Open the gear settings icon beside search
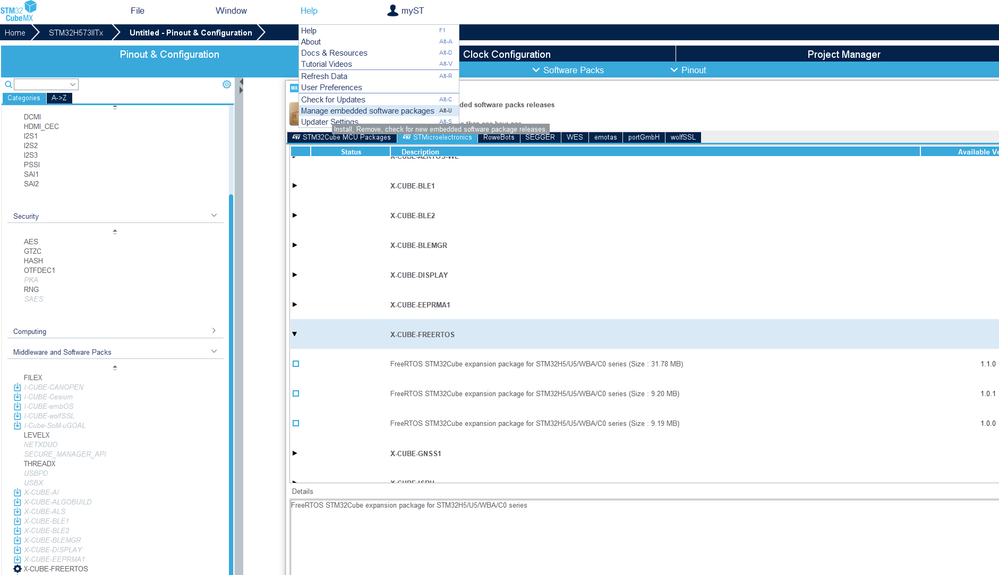Screen dimensions: 999x575 click(227, 84)
